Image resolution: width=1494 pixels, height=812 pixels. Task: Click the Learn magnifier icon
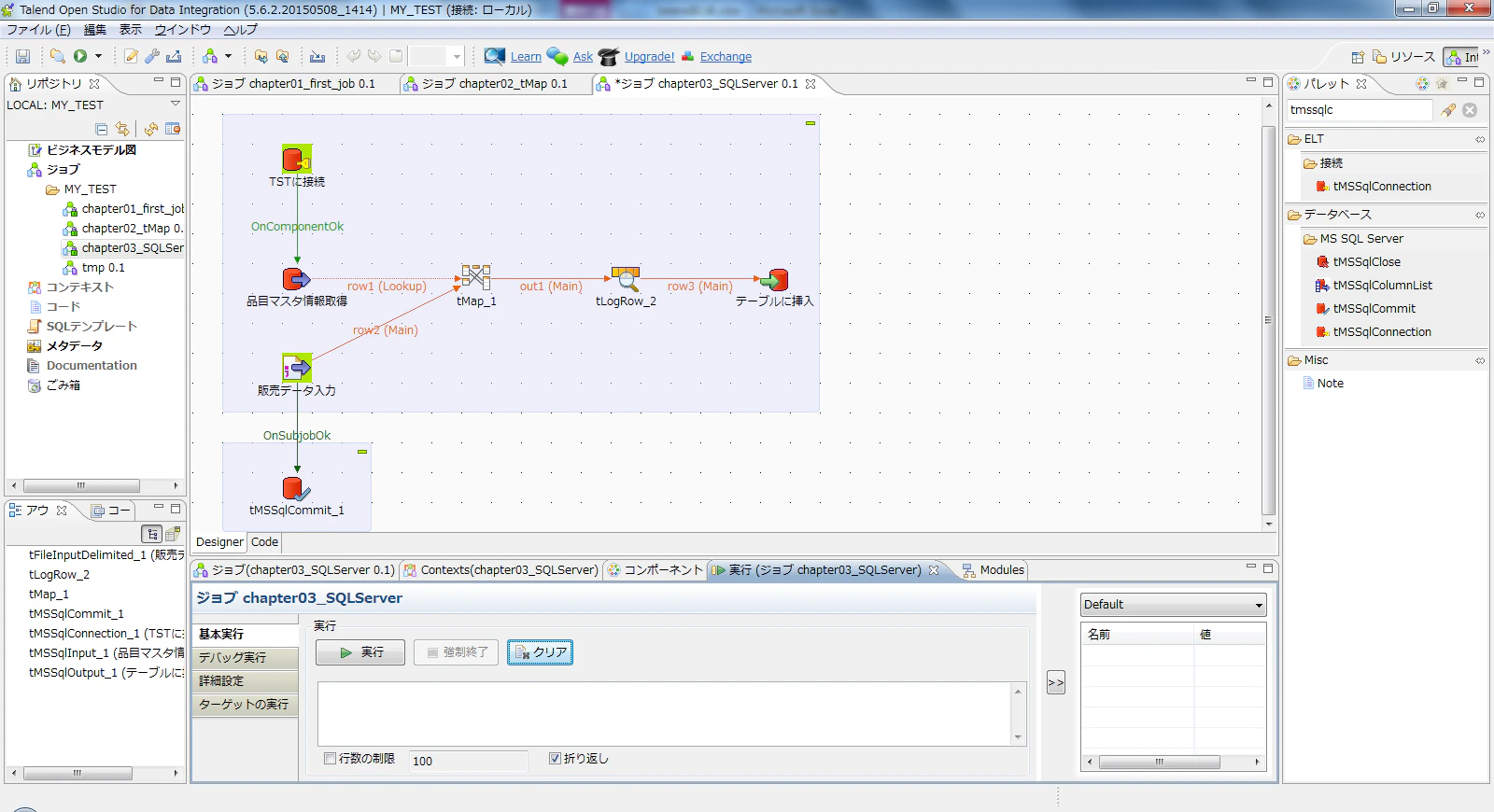(495, 56)
